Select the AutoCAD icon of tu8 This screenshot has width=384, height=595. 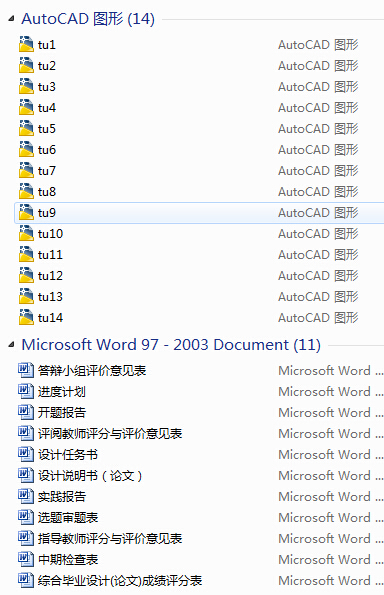click(26, 191)
